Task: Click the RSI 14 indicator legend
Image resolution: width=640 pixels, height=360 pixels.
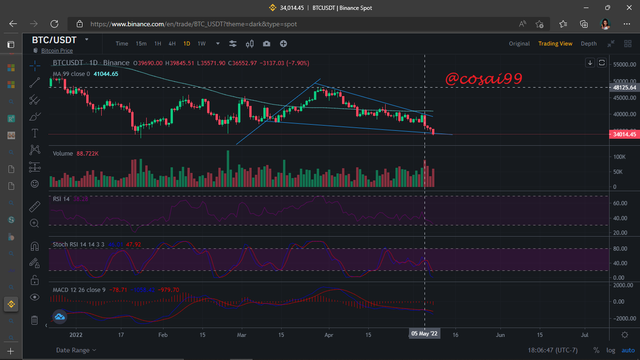Action: (x=61, y=199)
